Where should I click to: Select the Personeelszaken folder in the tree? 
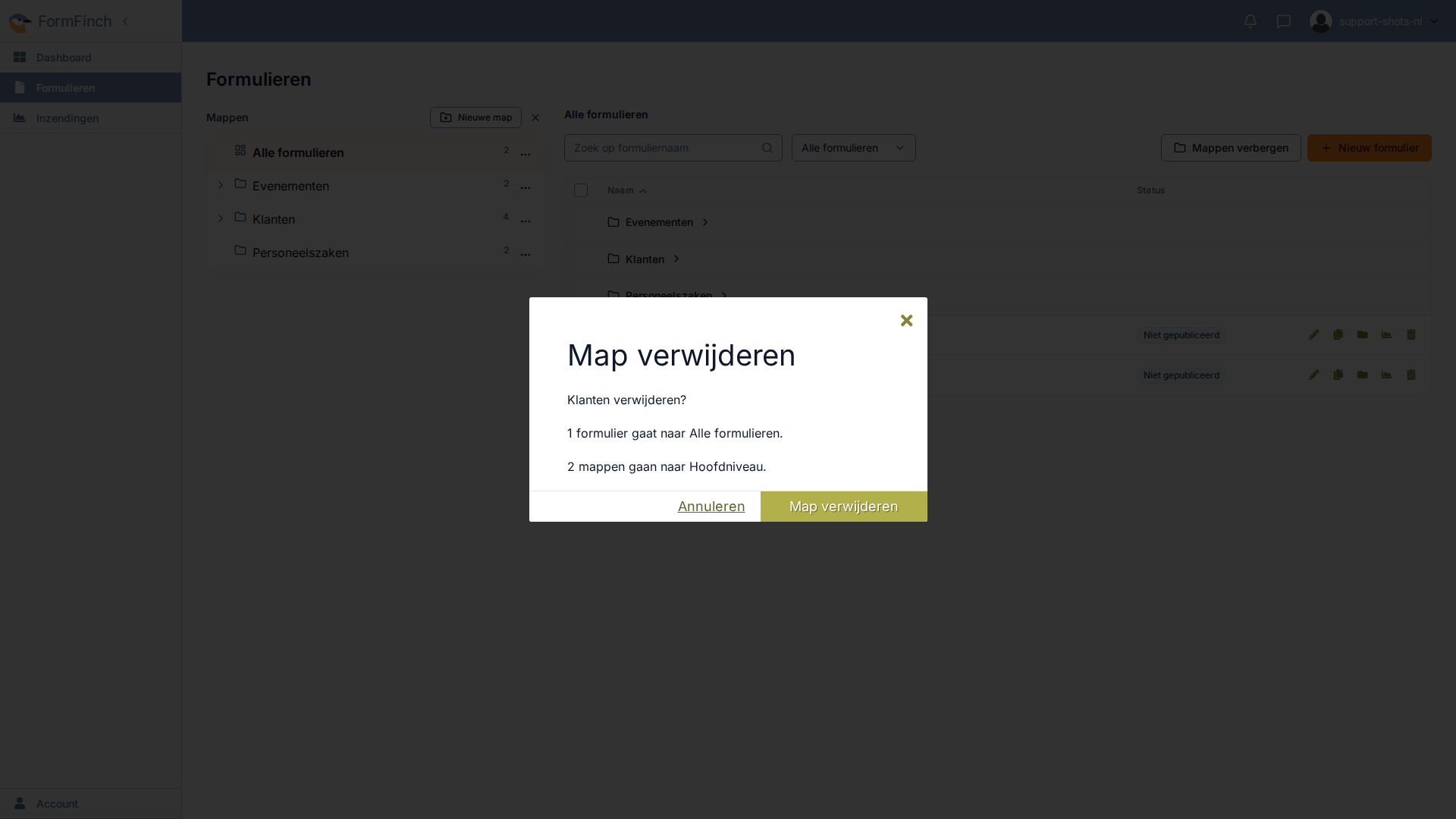[300, 253]
